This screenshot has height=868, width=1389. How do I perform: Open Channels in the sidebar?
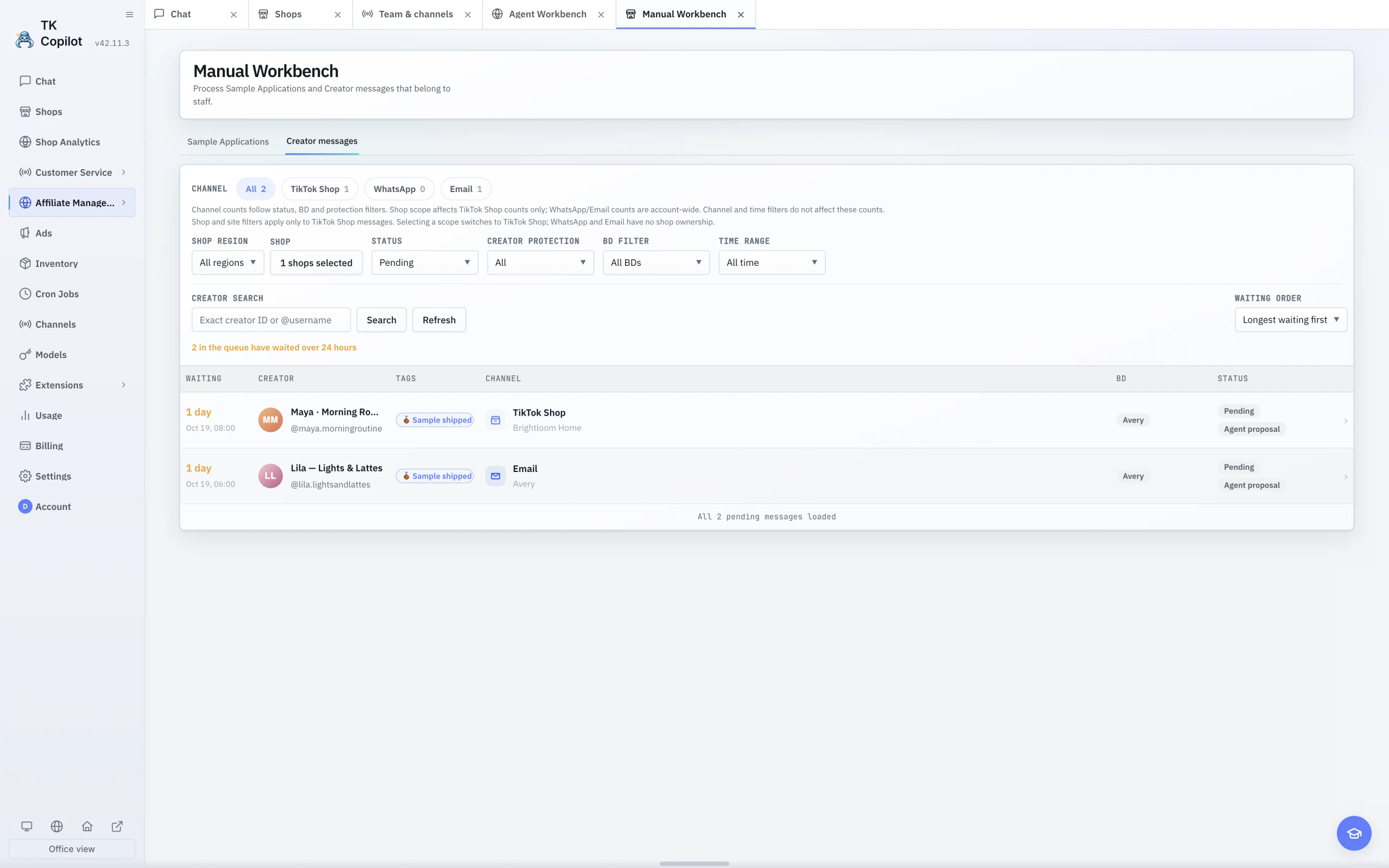pos(72,324)
